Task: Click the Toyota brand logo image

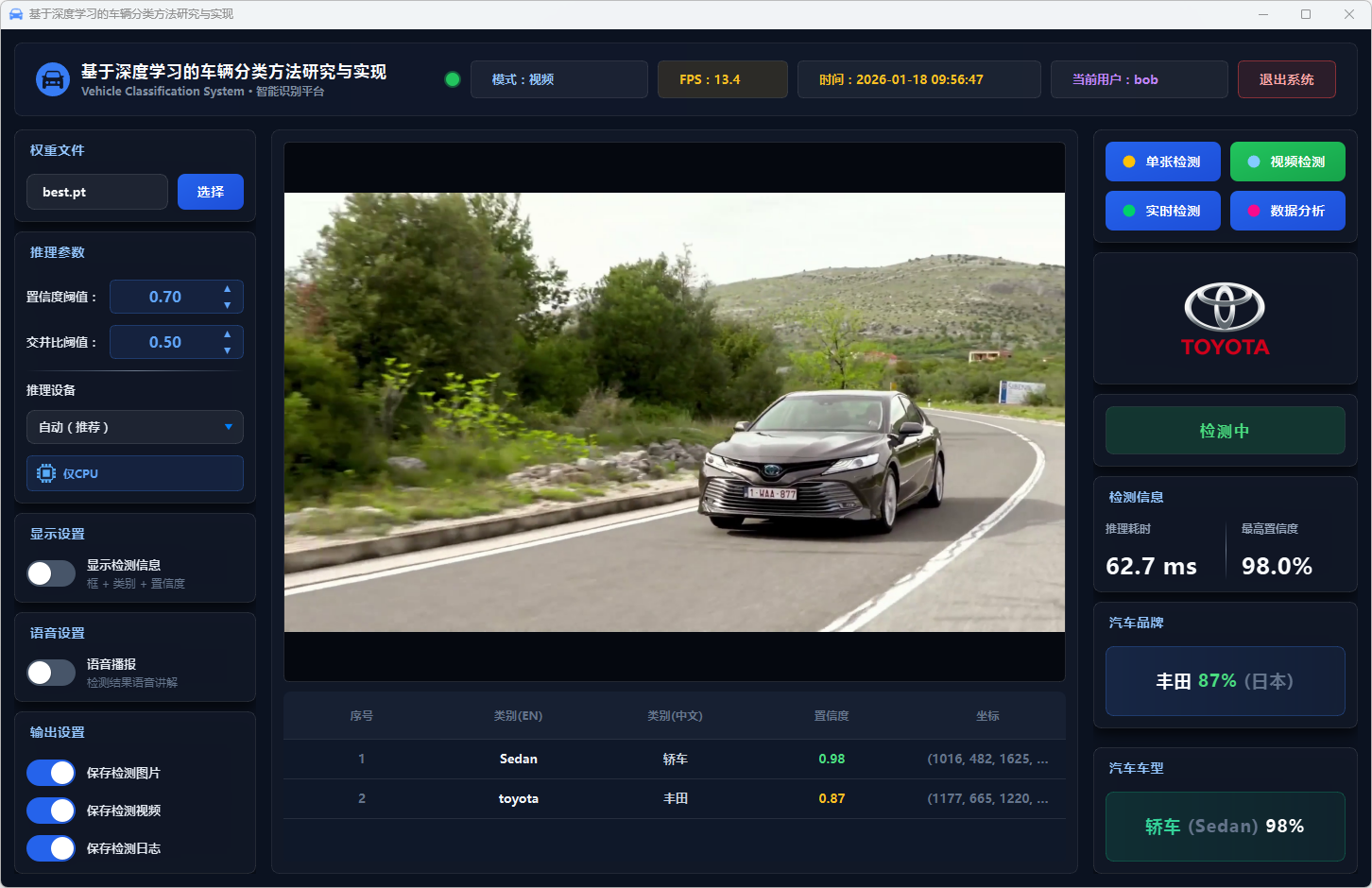Action: click(1225, 319)
